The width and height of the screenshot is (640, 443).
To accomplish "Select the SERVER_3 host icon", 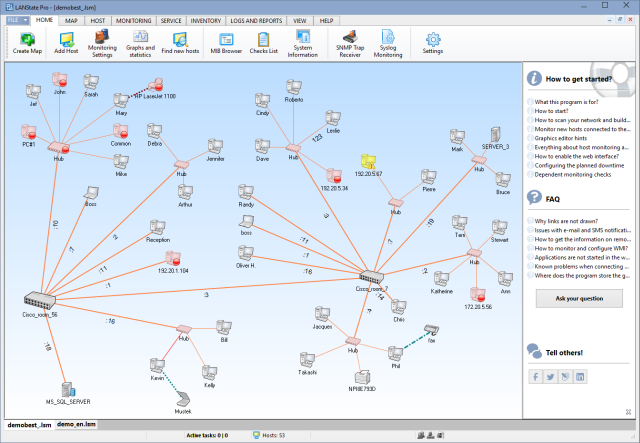I will pos(496,134).
